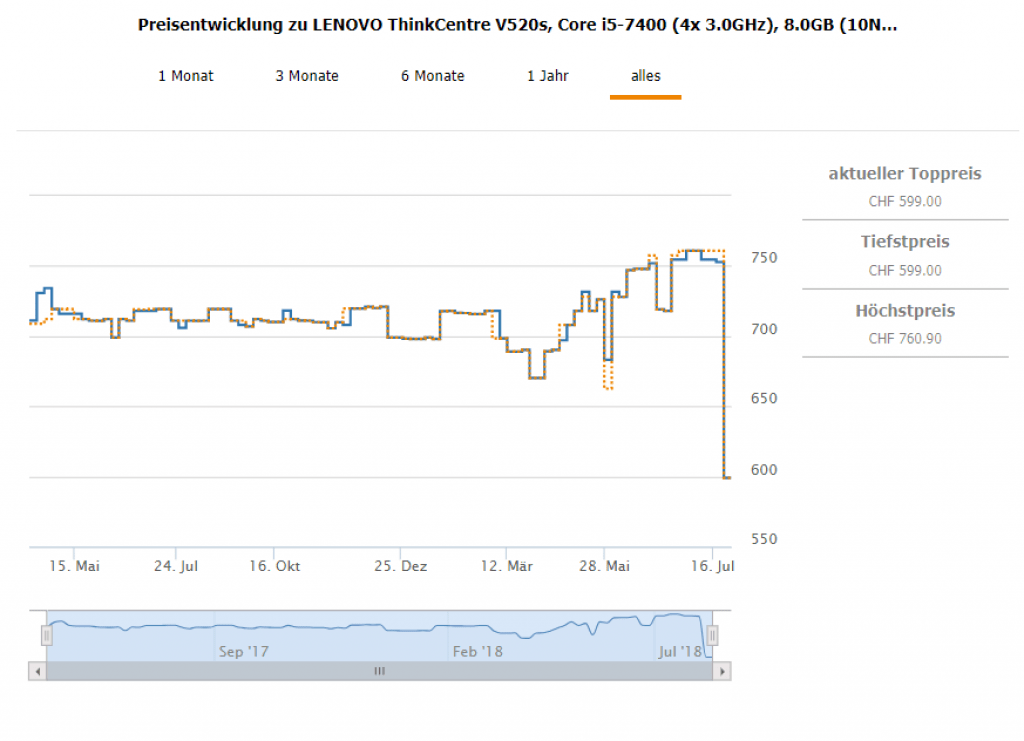The image size is (1024, 741).
Task: Click the 28. Mai x-axis label
Action: 604,566
